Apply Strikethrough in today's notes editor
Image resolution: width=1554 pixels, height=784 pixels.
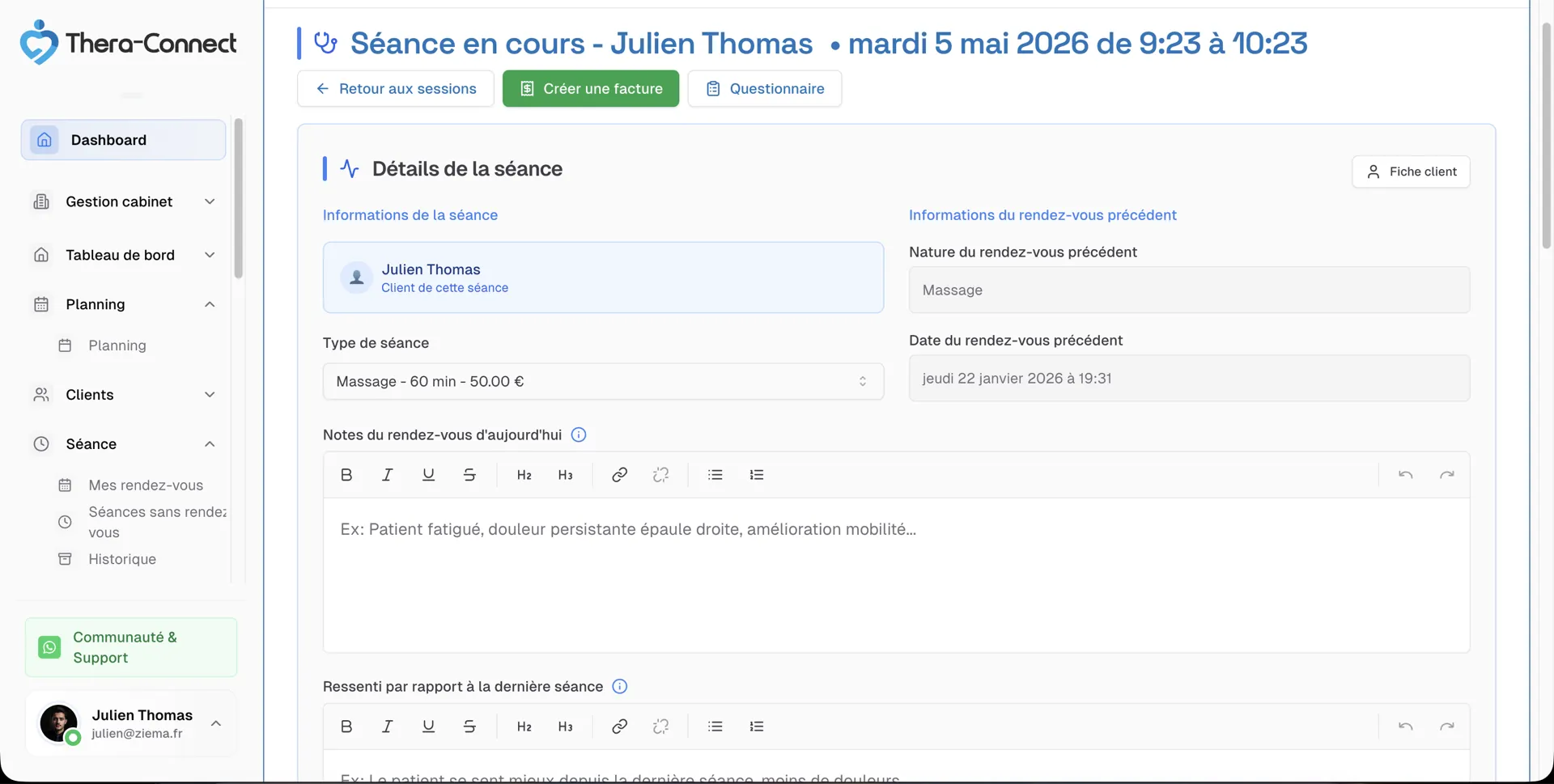[469, 475]
